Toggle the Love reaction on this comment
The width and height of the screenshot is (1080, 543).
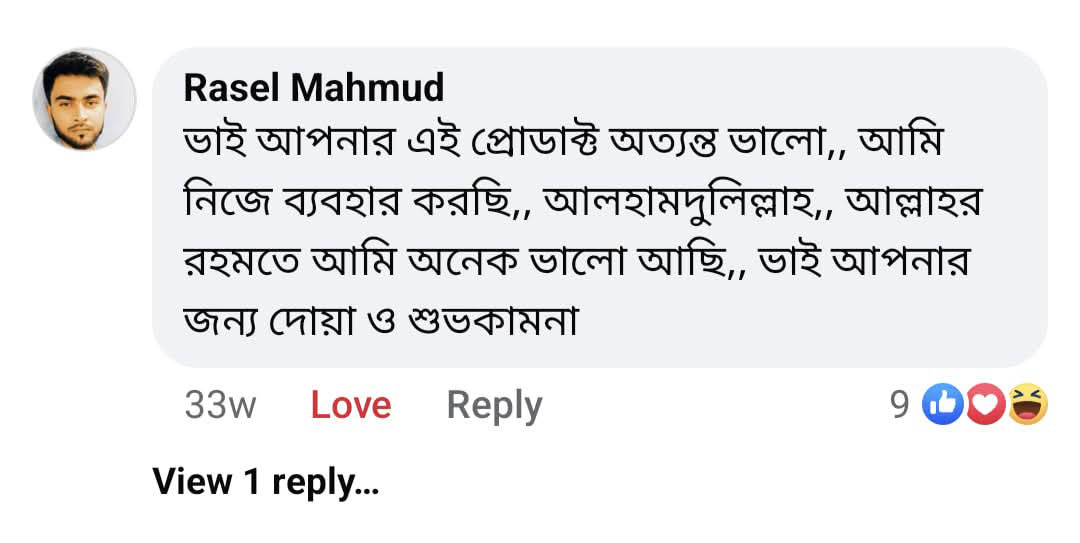[351, 405]
